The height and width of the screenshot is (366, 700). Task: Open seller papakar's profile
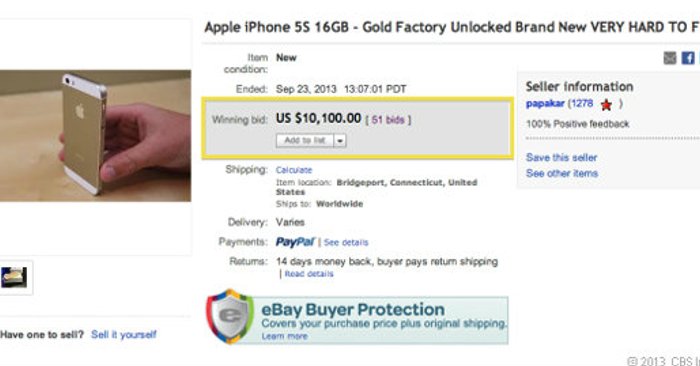[x=545, y=104]
